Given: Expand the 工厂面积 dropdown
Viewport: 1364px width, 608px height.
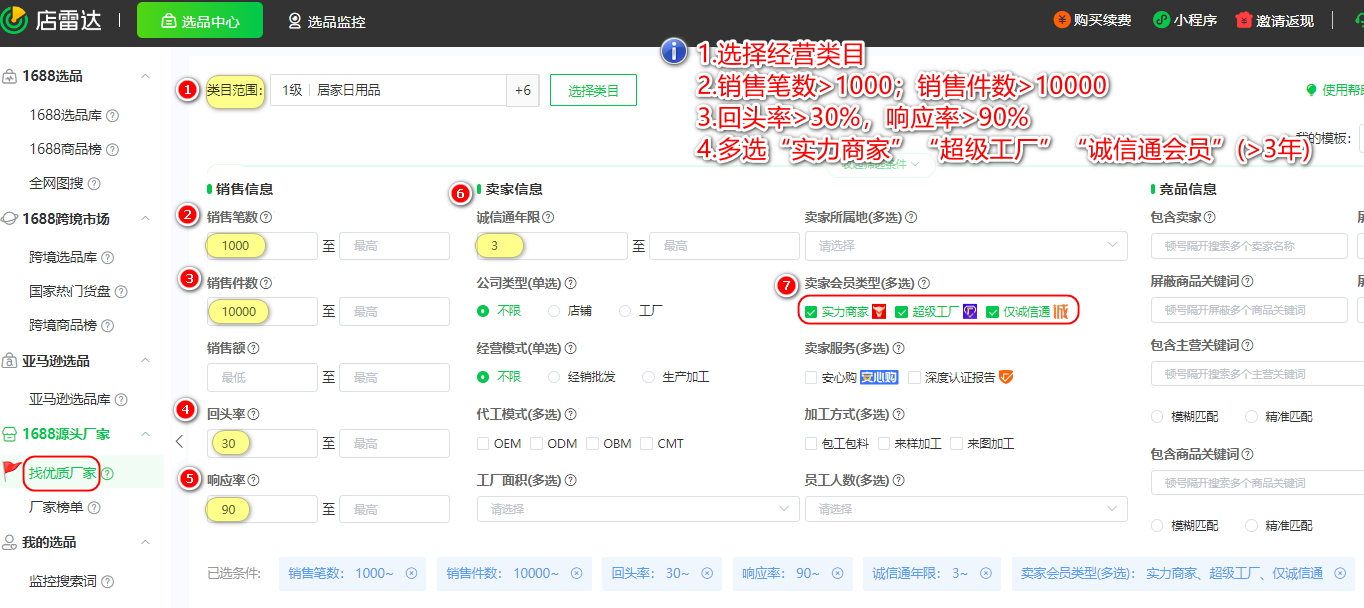Looking at the screenshot, I should coord(637,509).
